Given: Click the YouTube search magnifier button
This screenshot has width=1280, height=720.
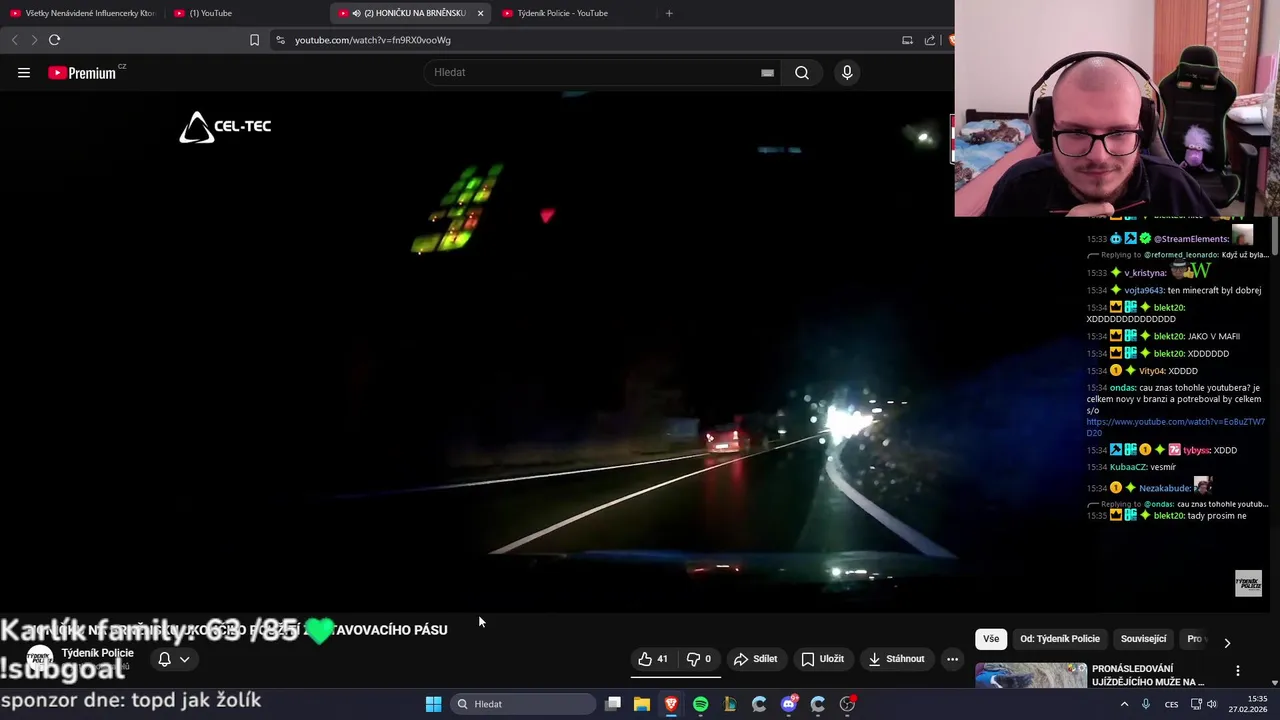Looking at the screenshot, I should click(x=802, y=72).
